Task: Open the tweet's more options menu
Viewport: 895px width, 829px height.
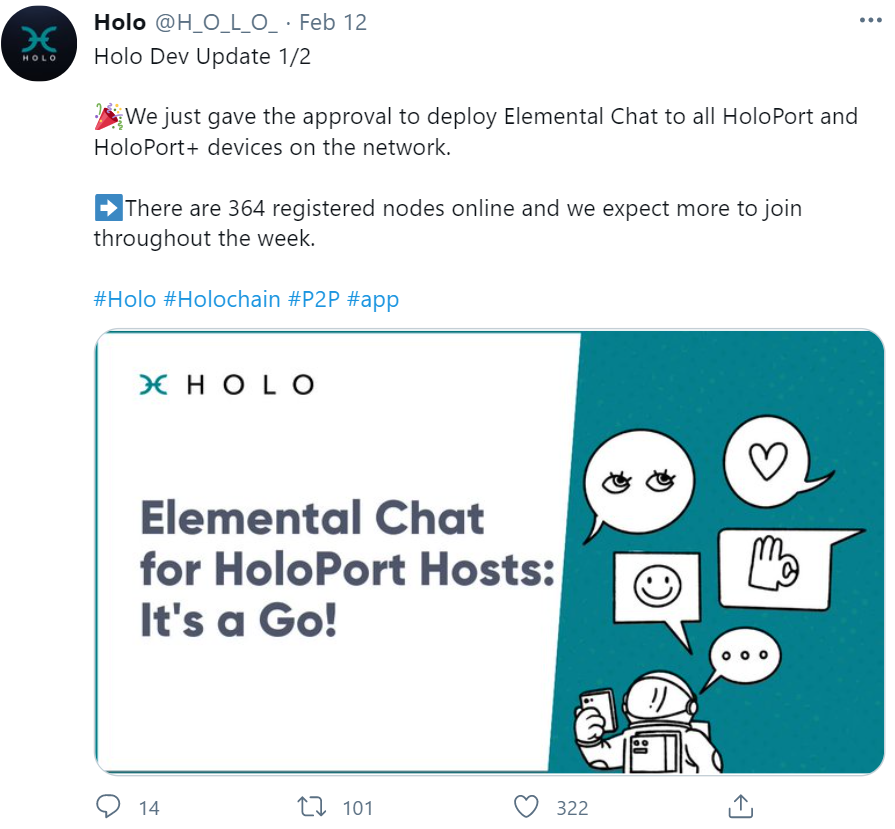Action: (x=870, y=21)
